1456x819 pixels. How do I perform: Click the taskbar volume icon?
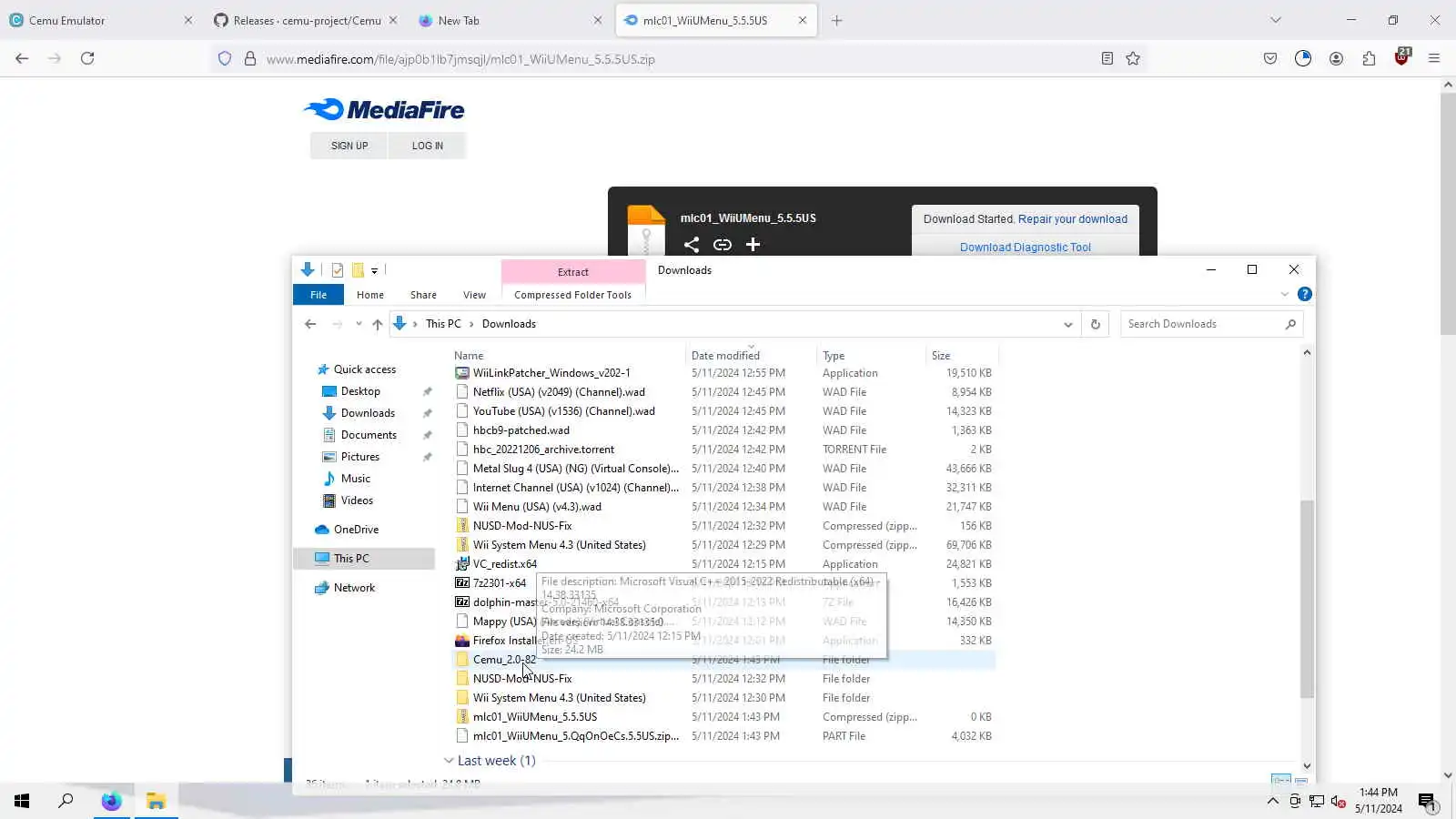click(1338, 802)
